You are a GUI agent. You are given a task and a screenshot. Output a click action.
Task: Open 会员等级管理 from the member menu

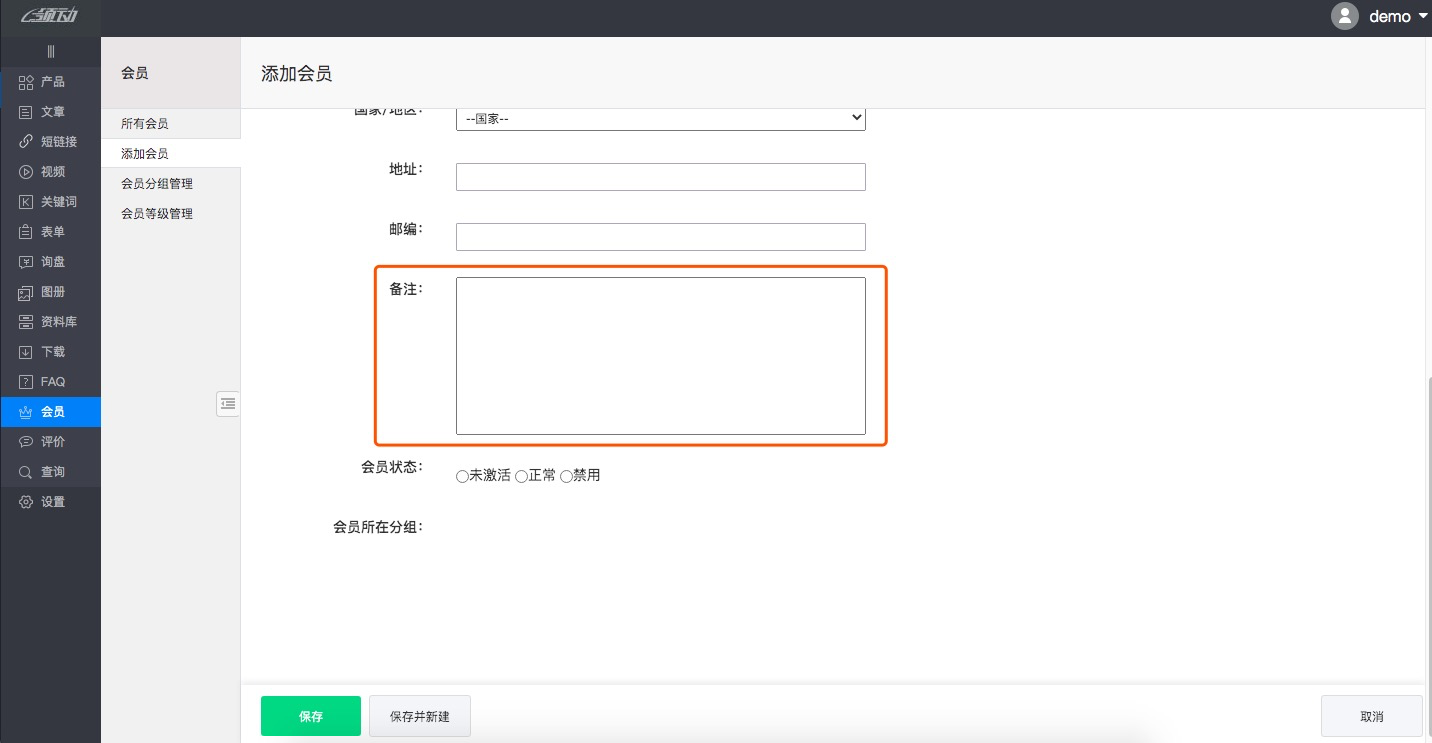(x=156, y=213)
